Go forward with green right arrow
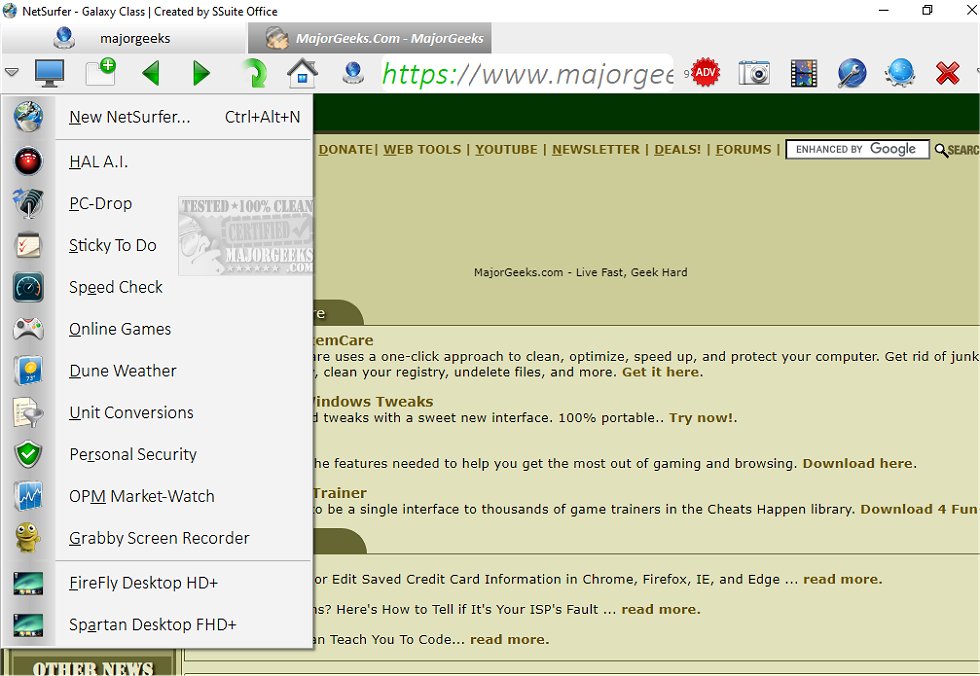The height and width of the screenshot is (676, 980). coord(201,73)
